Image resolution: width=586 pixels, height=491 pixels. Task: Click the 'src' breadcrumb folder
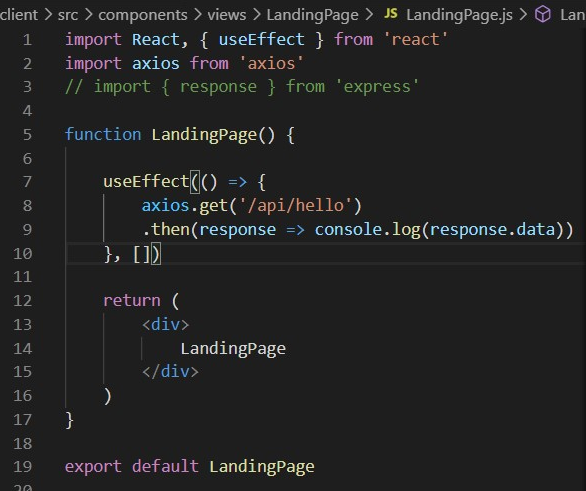(x=68, y=15)
